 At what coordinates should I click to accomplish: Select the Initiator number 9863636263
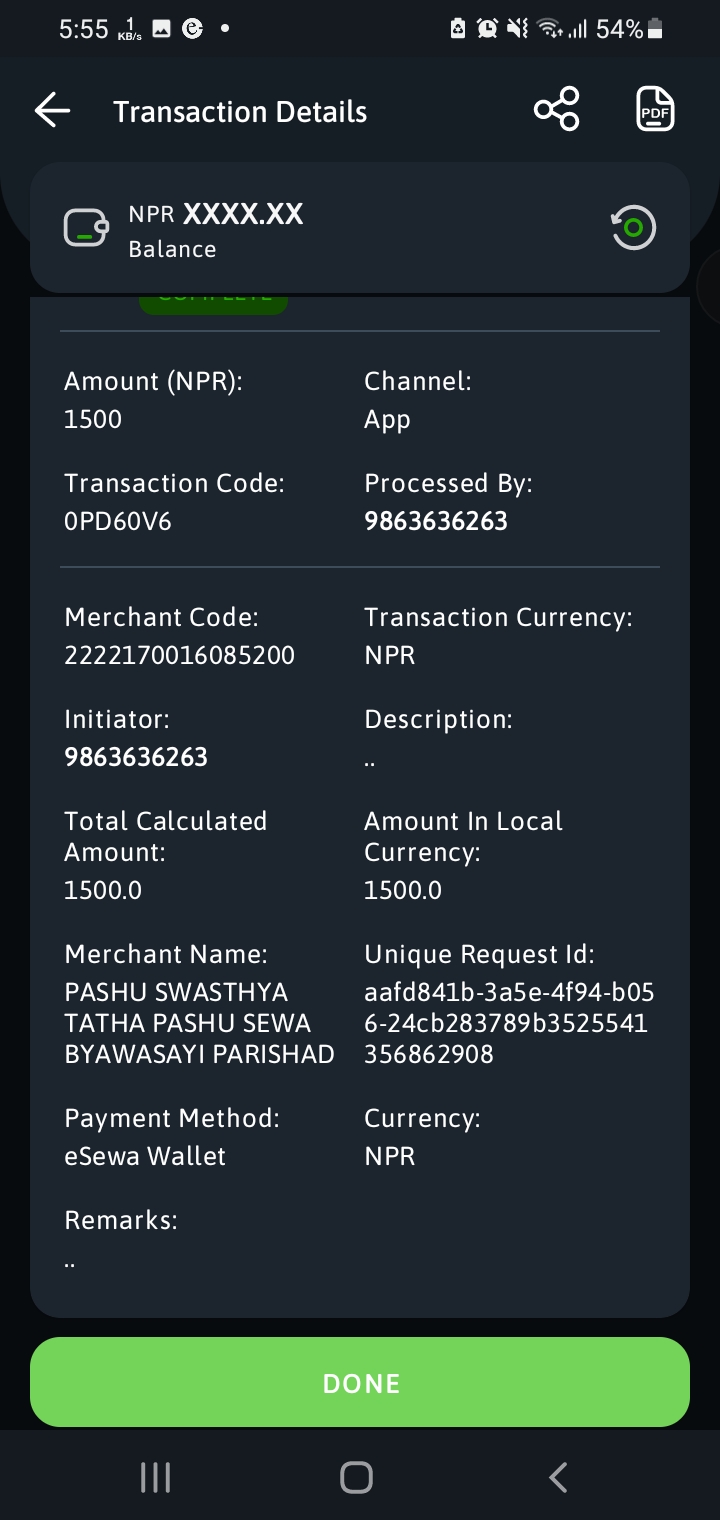pos(136,757)
